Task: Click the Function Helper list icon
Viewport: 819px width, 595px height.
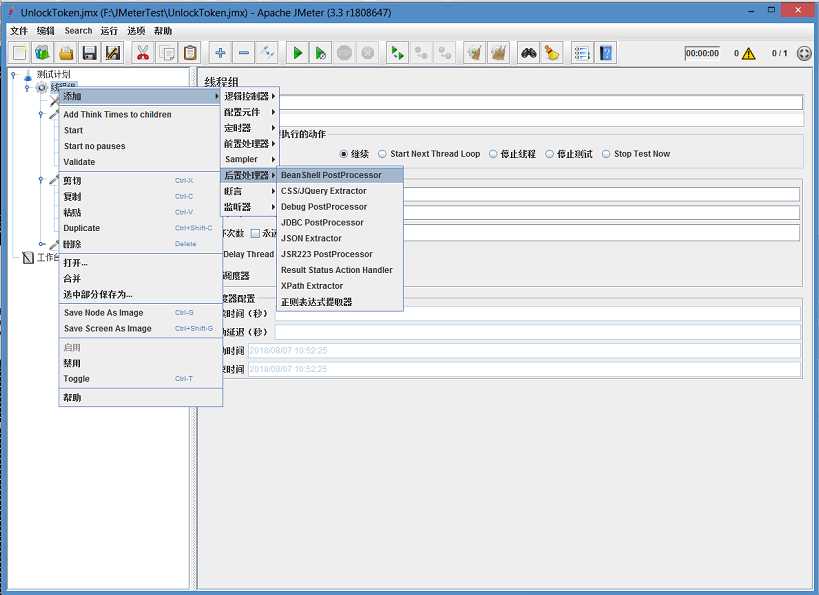Action: 582,53
